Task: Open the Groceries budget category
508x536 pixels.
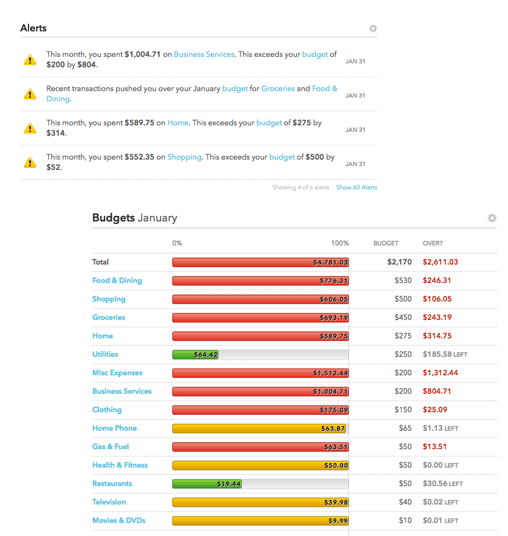Action: [109, 317]
